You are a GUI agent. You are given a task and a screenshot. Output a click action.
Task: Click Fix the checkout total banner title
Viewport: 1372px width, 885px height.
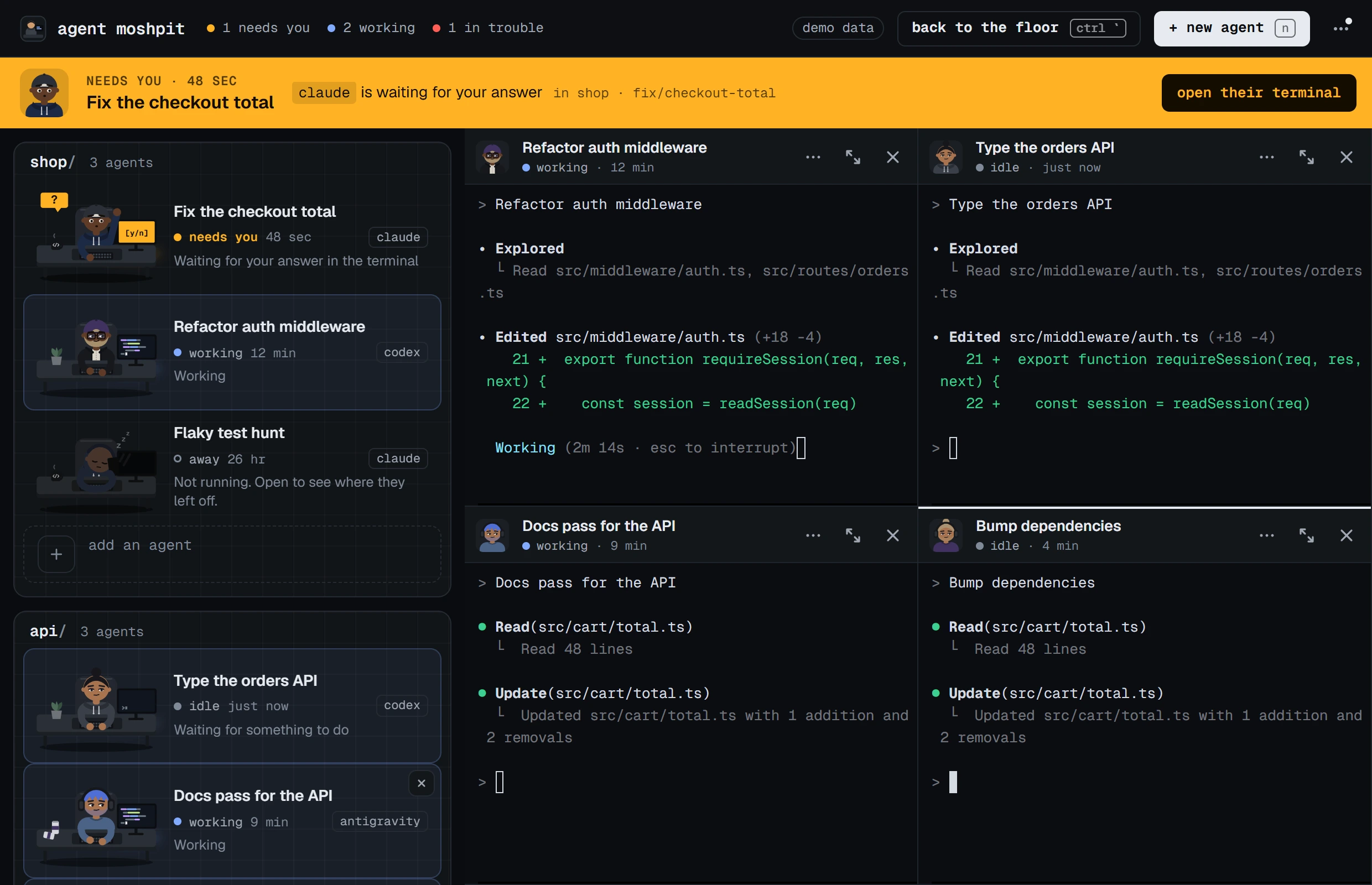click(180, 102)
